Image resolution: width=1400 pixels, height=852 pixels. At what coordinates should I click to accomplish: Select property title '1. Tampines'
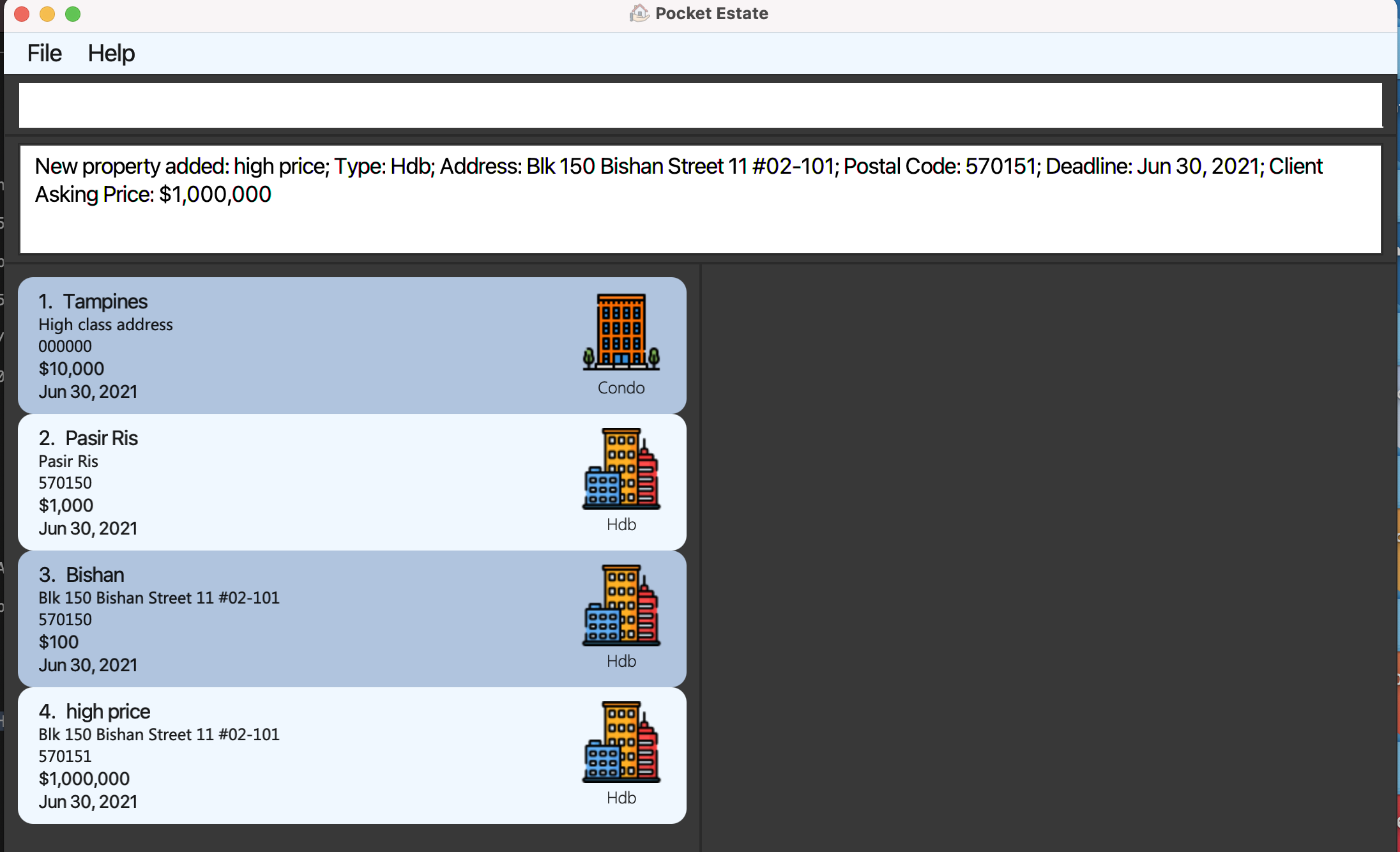[93, 301]
